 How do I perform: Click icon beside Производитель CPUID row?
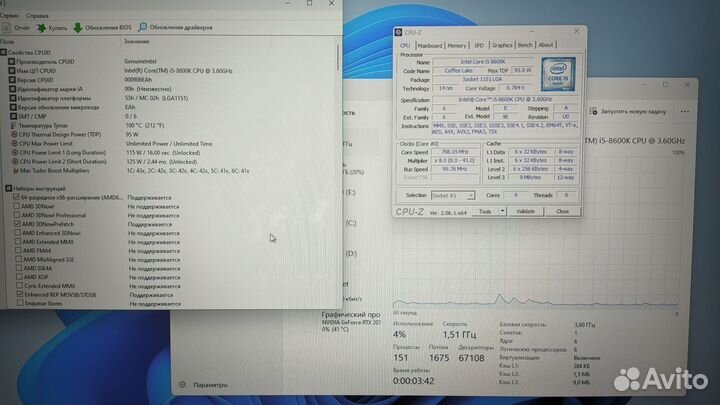pyautogui.click(x=11, y=62)
